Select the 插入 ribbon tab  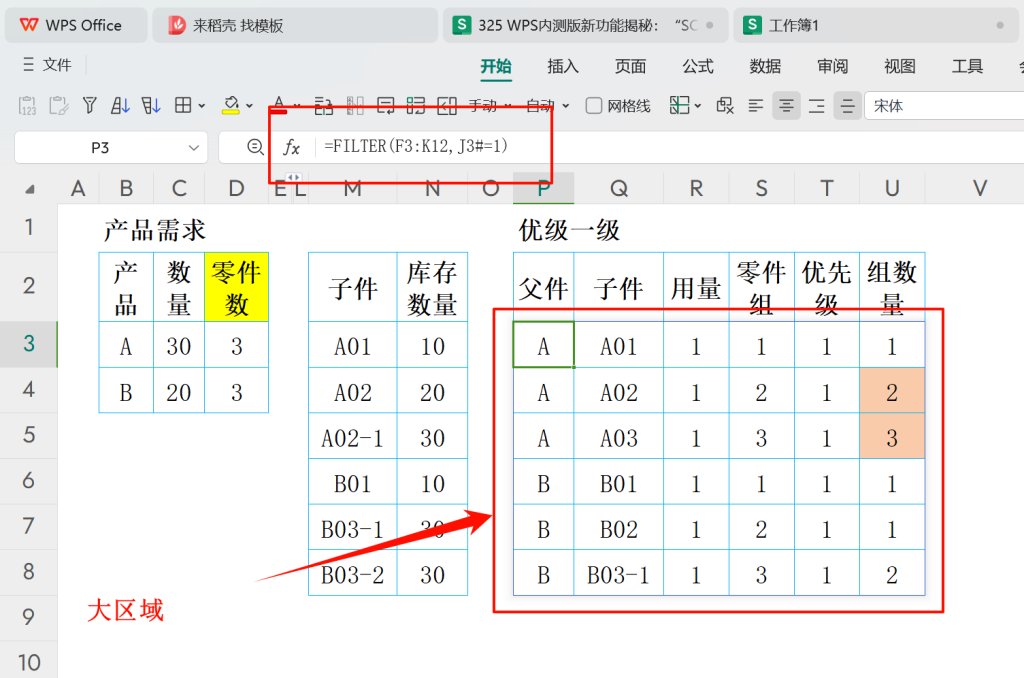563,66
